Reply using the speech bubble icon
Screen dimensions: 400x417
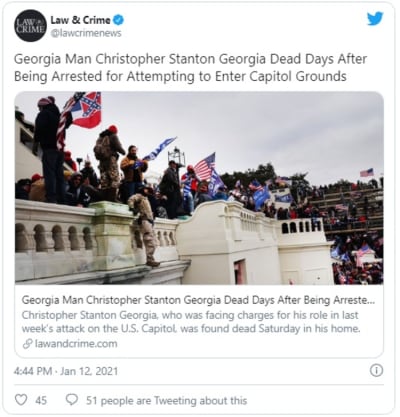[72, 400]
